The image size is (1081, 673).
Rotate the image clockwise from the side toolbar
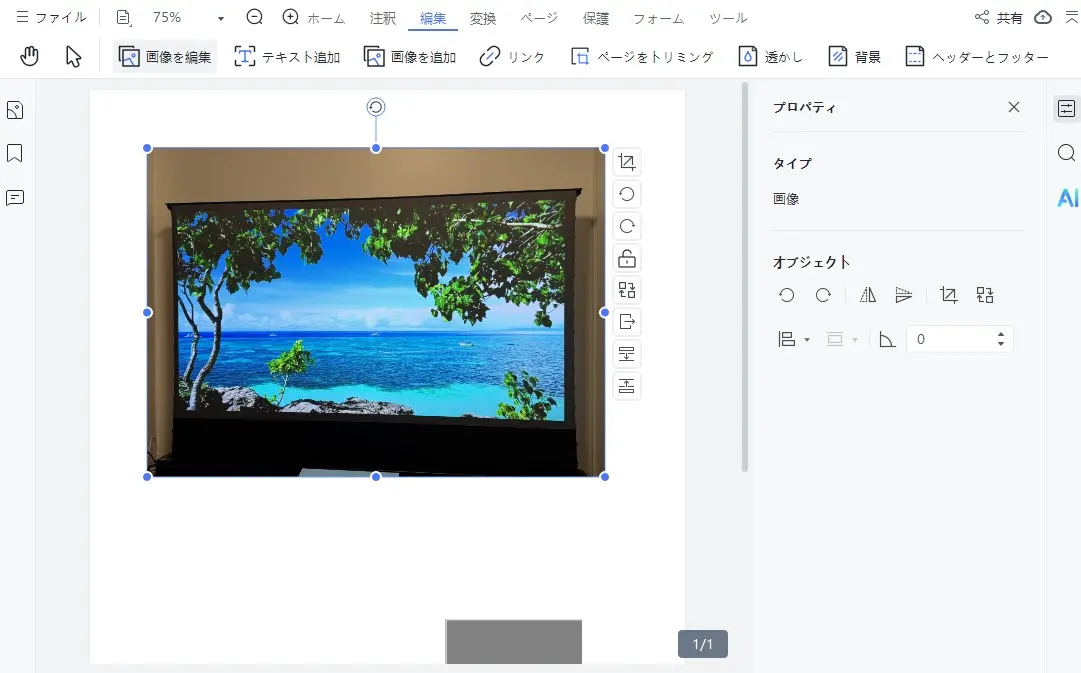pos(627,225)
